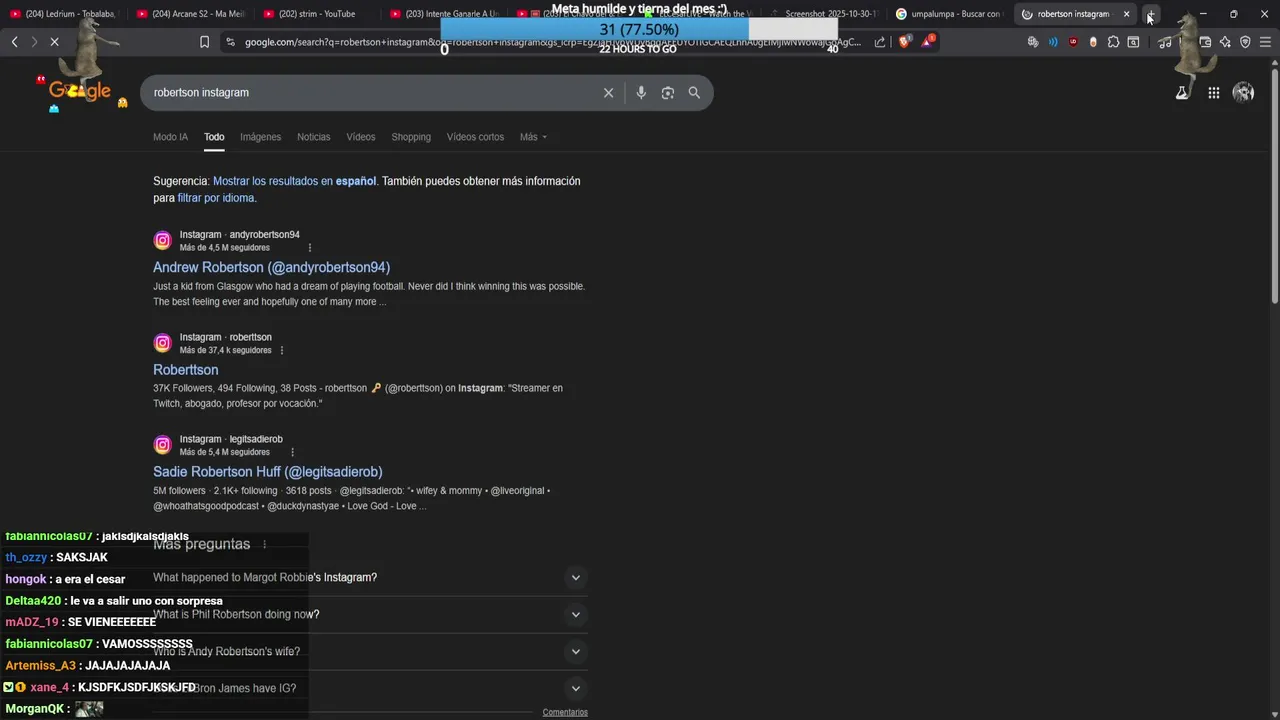This screenshot has height=720, width=1280.
Task: Click the share icon in address bar
Action: (x=880, y=42)
